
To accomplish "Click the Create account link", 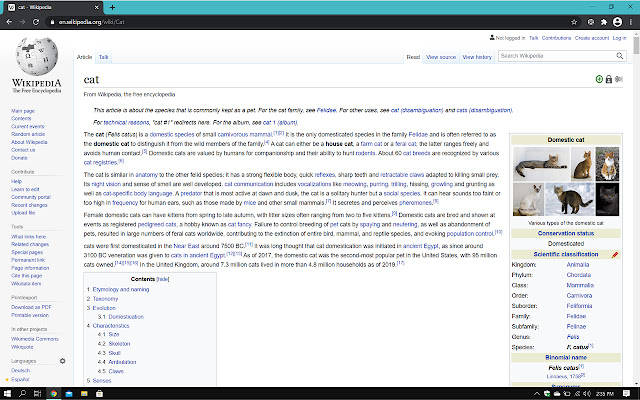I will pyautogui.click(x=592, y=38).
